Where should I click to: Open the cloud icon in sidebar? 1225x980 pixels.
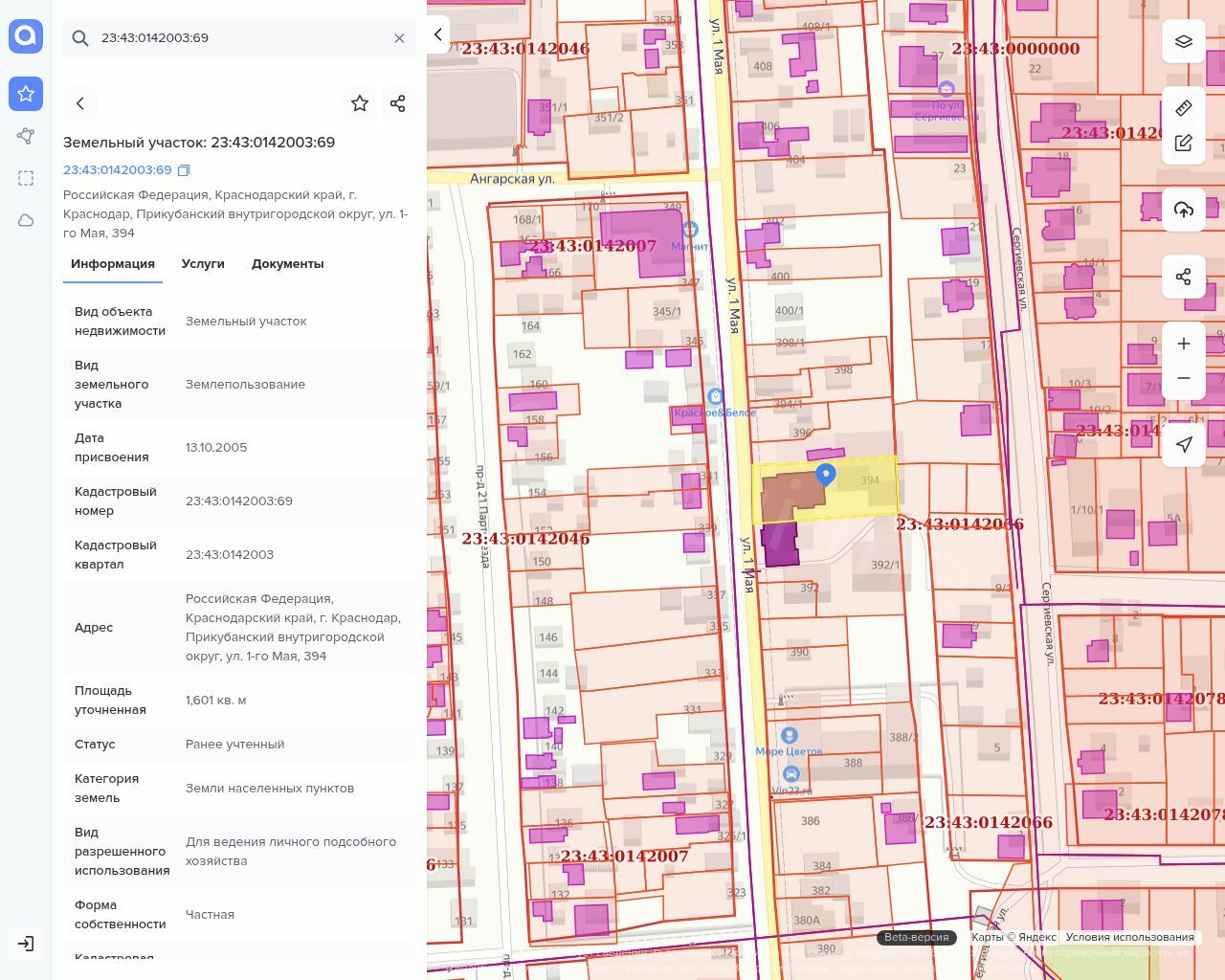click(26, 220)
